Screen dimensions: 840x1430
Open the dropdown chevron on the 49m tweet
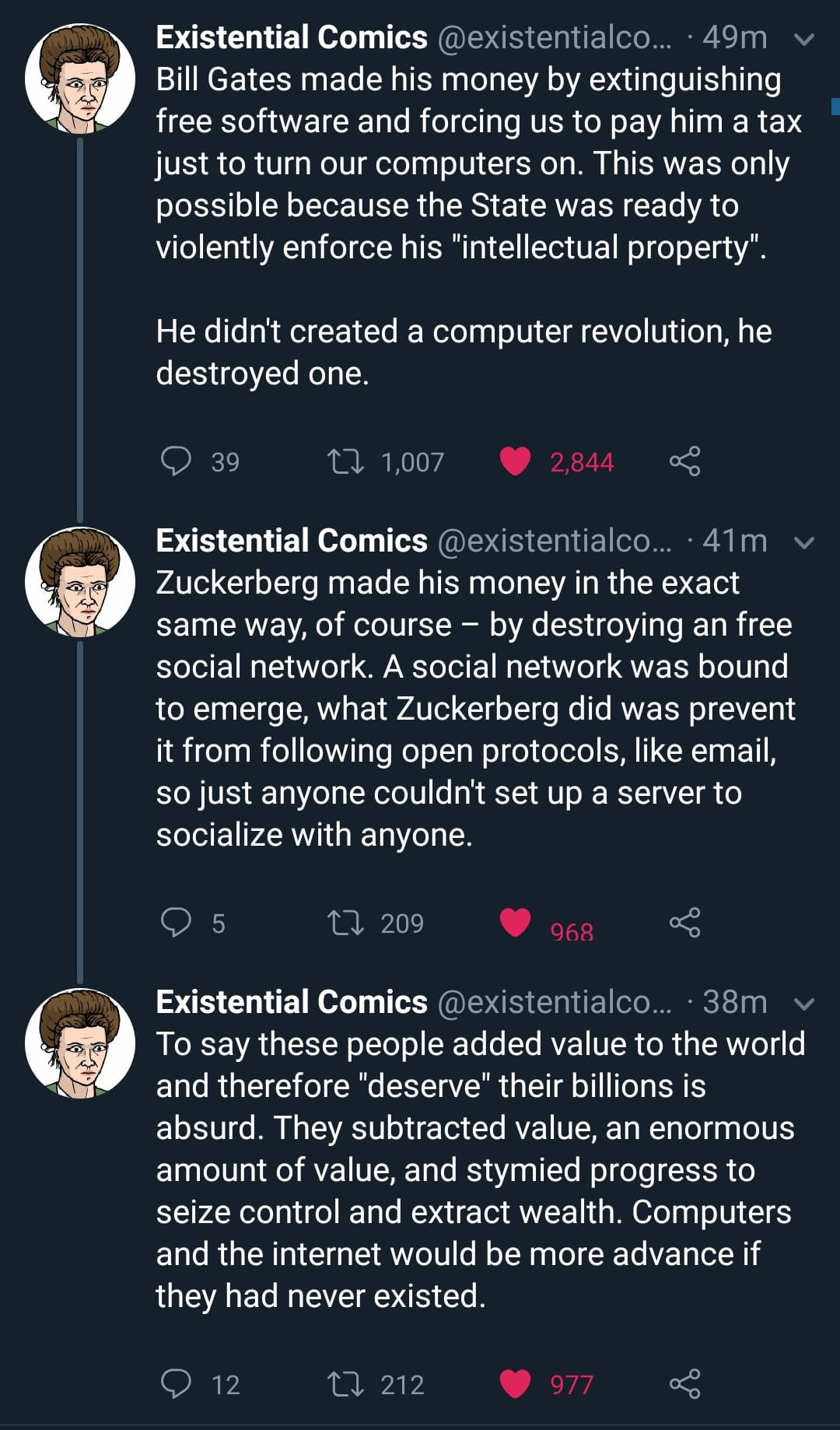804,38
